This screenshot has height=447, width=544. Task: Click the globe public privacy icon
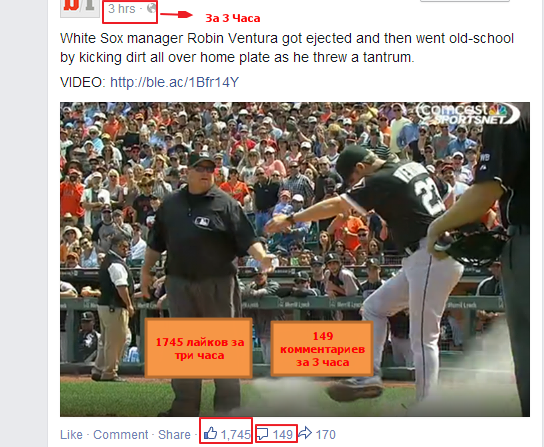[151, 8]
